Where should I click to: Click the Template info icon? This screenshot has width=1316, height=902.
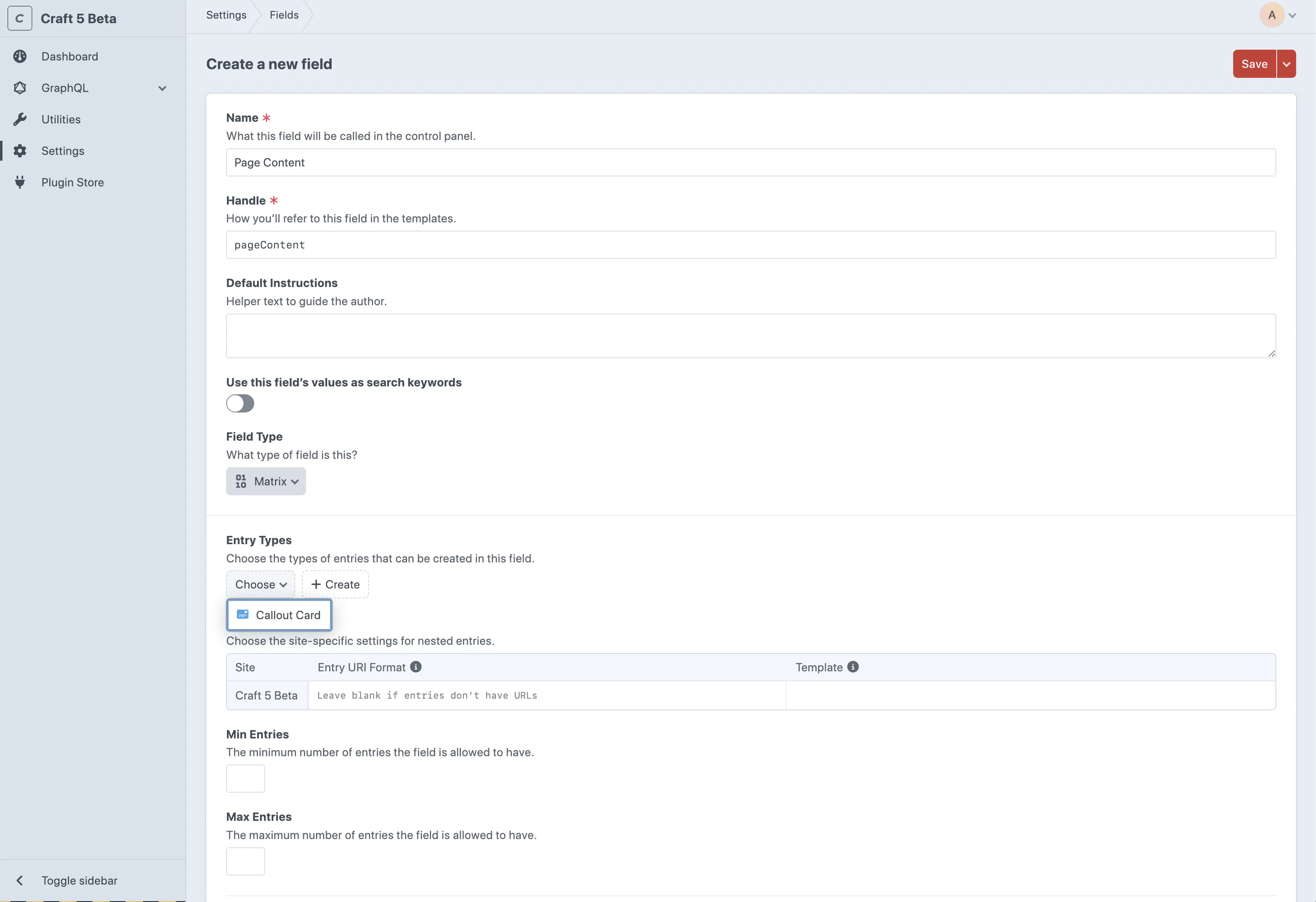point(853,666)
